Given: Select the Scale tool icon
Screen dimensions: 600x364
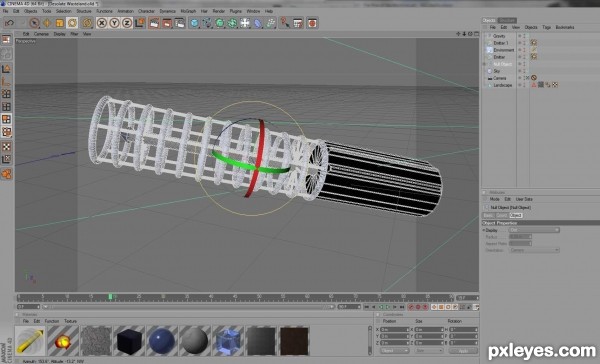Looking at the screenshot, I should tap(59, 23).
